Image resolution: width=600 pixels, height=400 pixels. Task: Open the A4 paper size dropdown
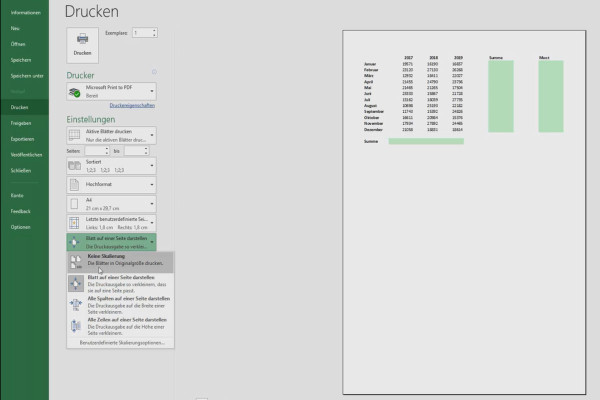click(x=111, y=204)
